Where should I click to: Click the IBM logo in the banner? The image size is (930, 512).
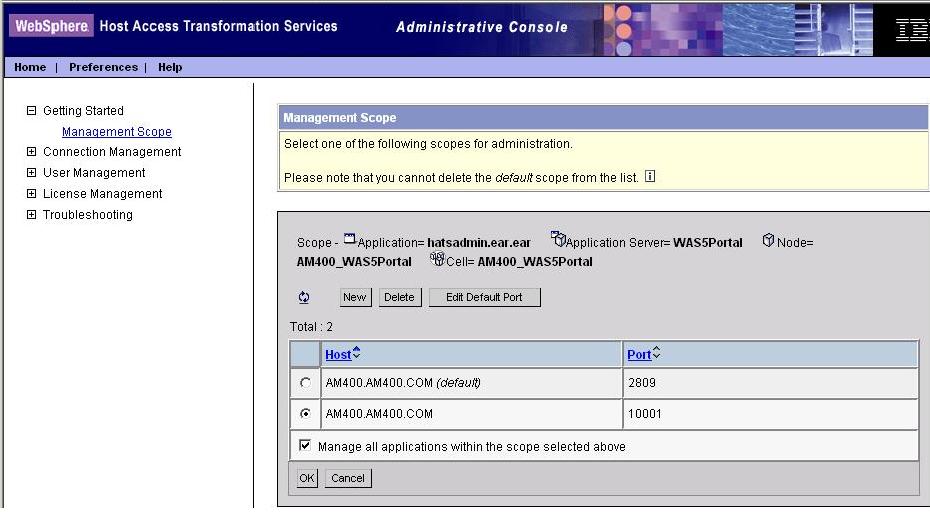912,29
